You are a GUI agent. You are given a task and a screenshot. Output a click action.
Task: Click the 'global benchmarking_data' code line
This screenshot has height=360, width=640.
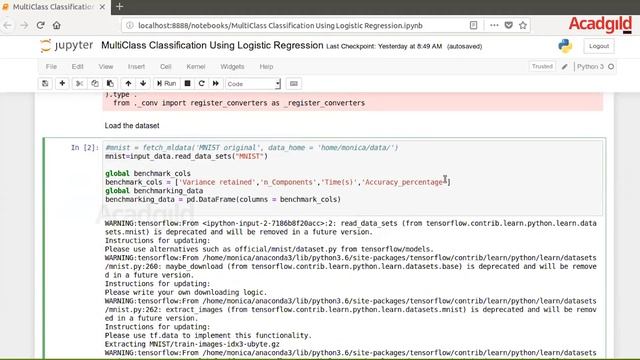pyautogui.click(x=154, y=191)
